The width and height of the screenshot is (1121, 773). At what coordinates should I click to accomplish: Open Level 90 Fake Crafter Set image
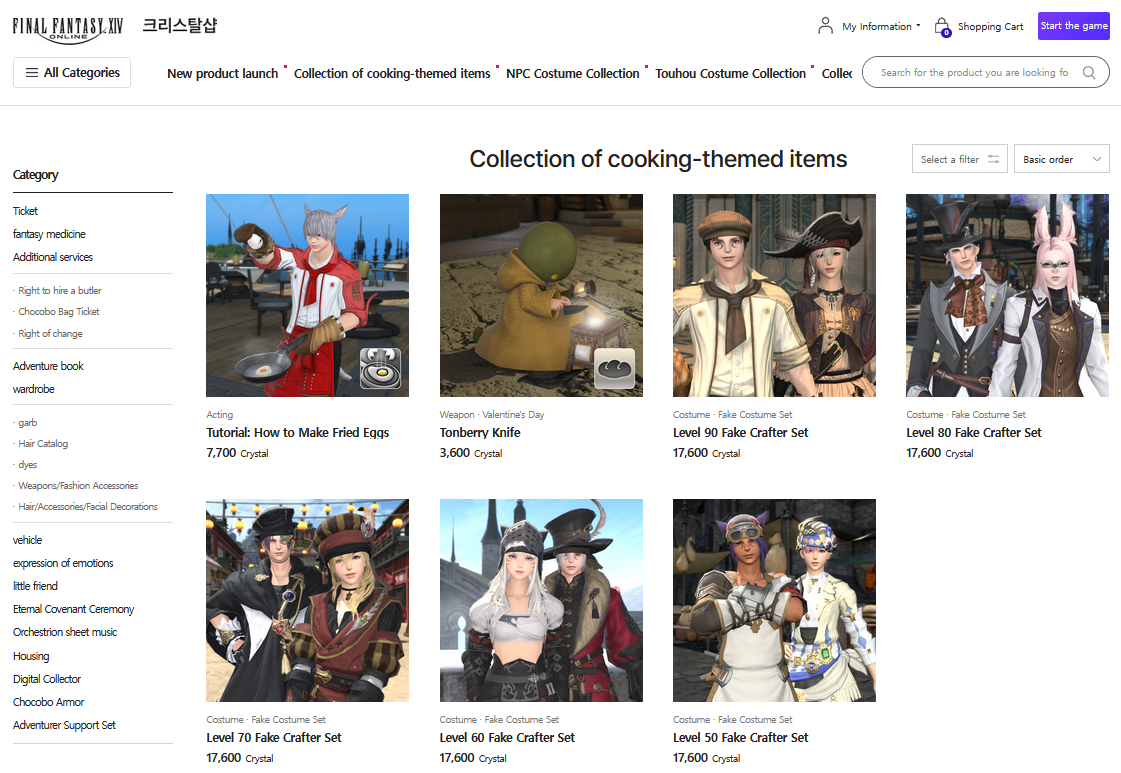coord(774,295)
